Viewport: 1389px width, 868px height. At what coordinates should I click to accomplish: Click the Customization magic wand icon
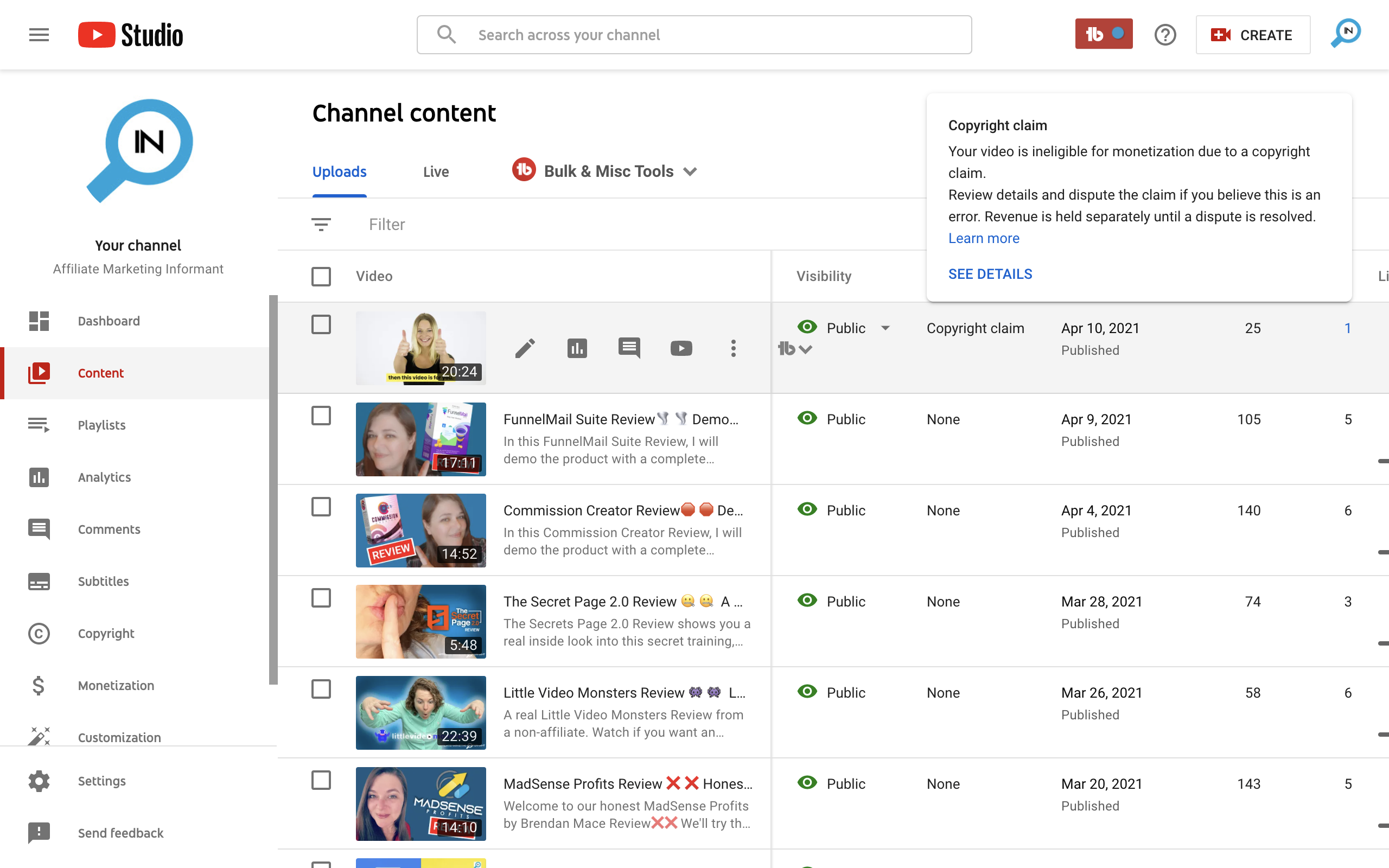pyautogui.click(x=39, y=736)
